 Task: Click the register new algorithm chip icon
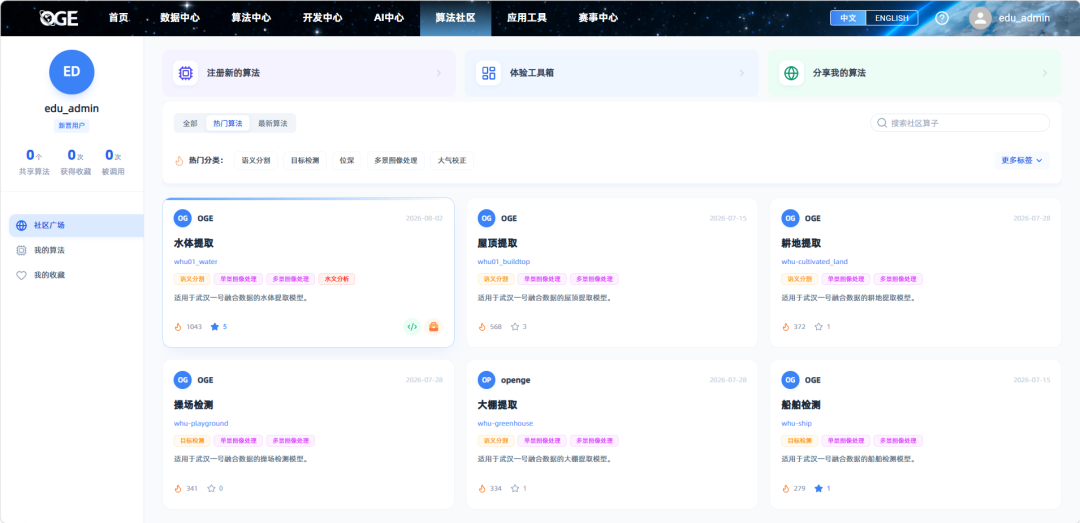click(x=185, y=73)
